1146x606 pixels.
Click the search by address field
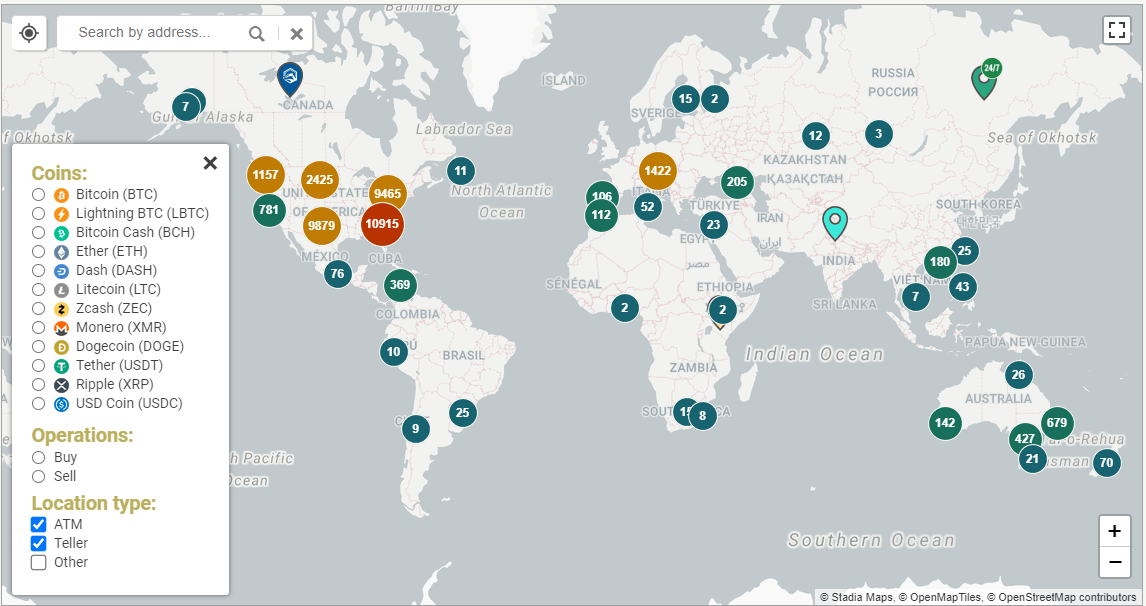click(150, 33)
